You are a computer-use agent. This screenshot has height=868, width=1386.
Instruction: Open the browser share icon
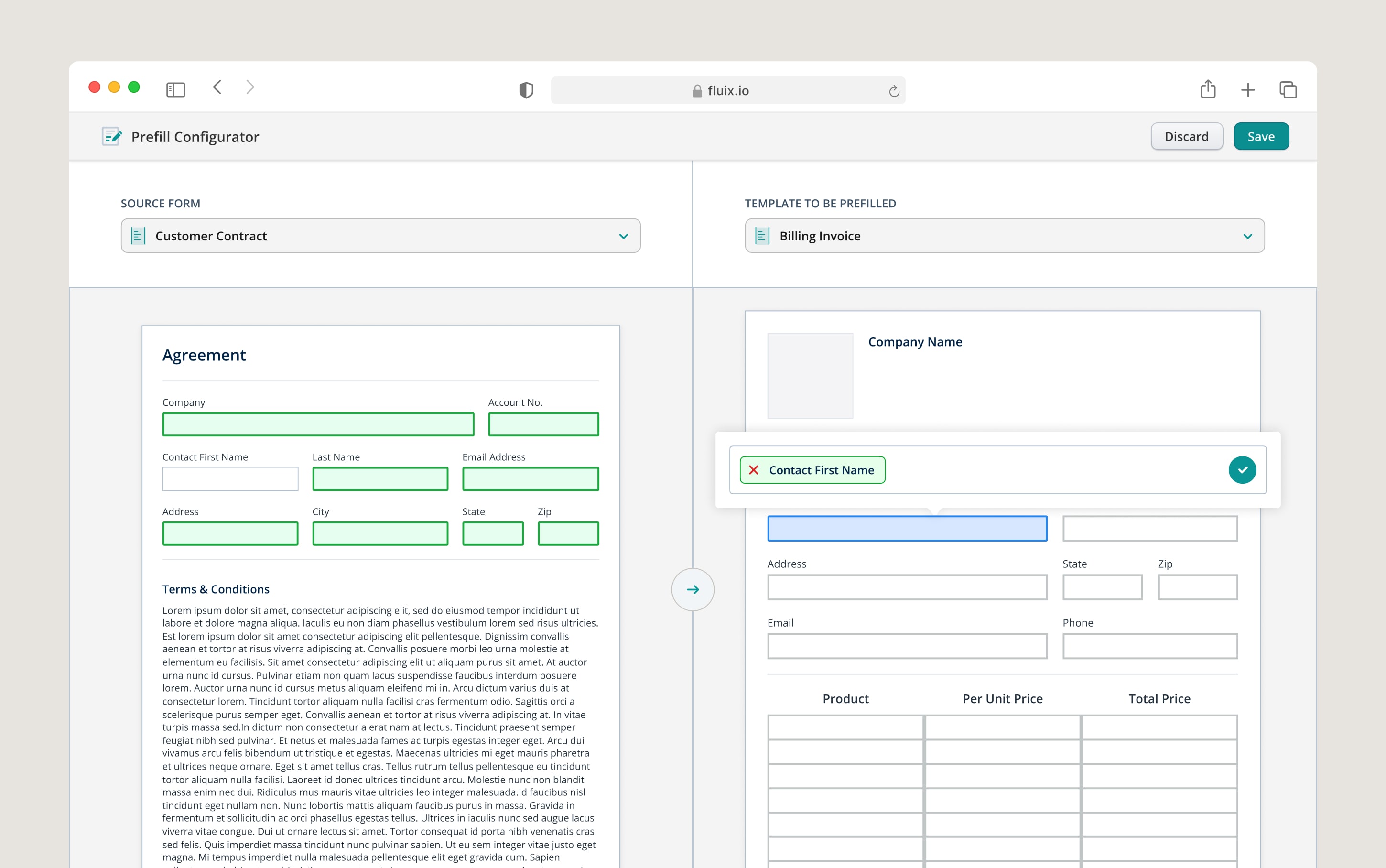[1208, 89]
